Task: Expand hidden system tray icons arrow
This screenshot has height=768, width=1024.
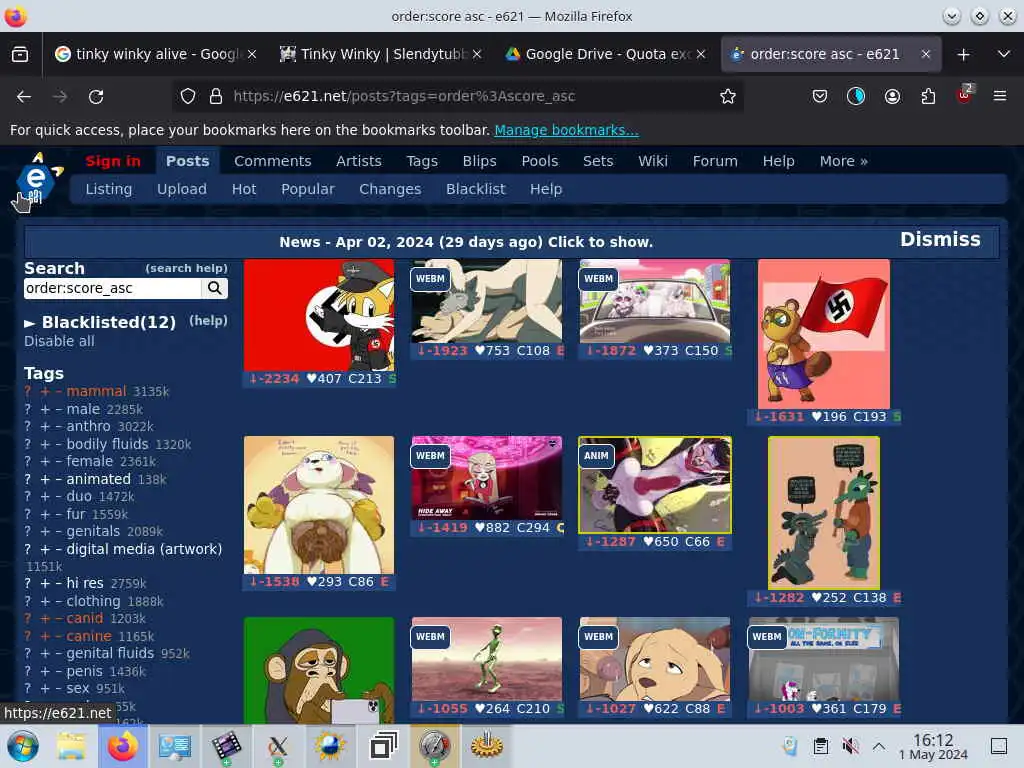Action: click(x=879, y=746)
